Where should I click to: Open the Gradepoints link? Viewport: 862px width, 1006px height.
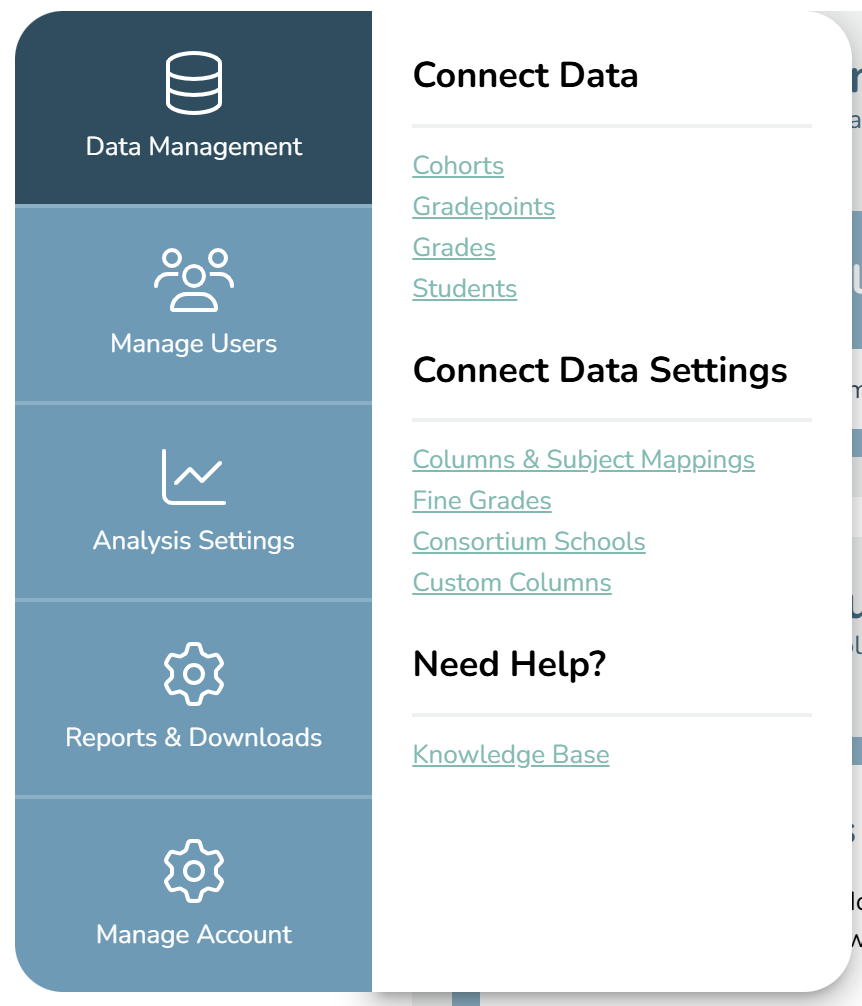tap(484, 207)
